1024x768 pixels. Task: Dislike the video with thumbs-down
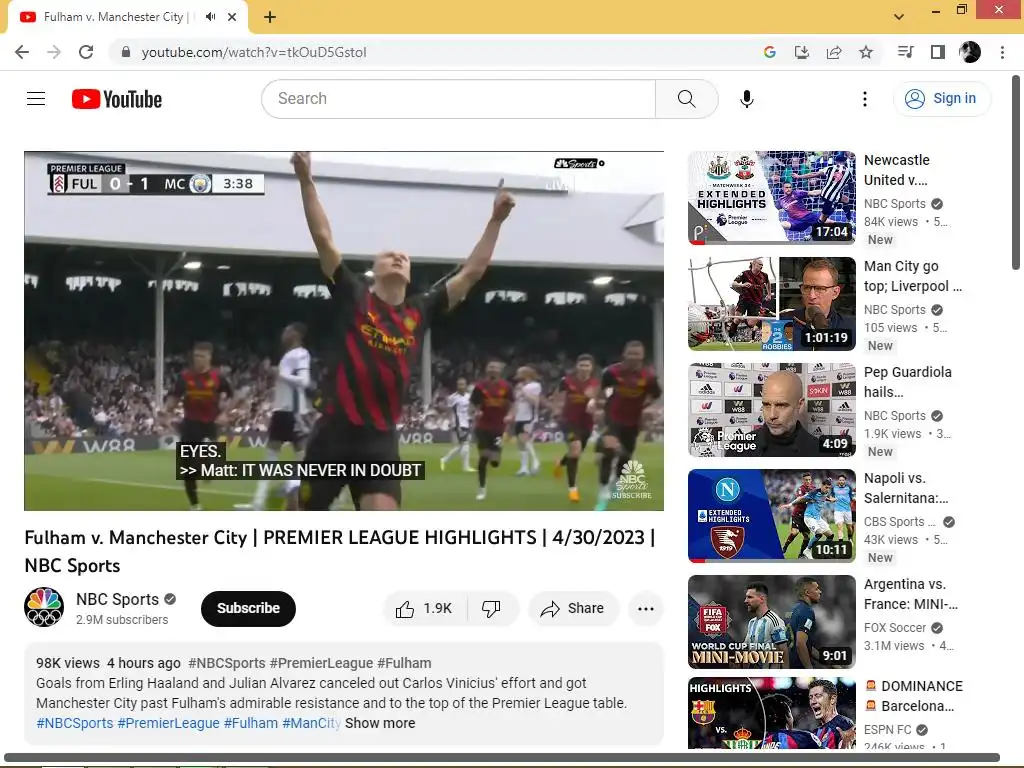click(x=492, y=609)
